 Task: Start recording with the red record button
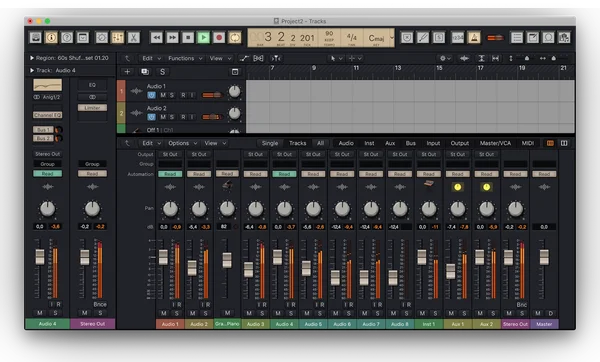pyautogui.click(x=219, y=38)
